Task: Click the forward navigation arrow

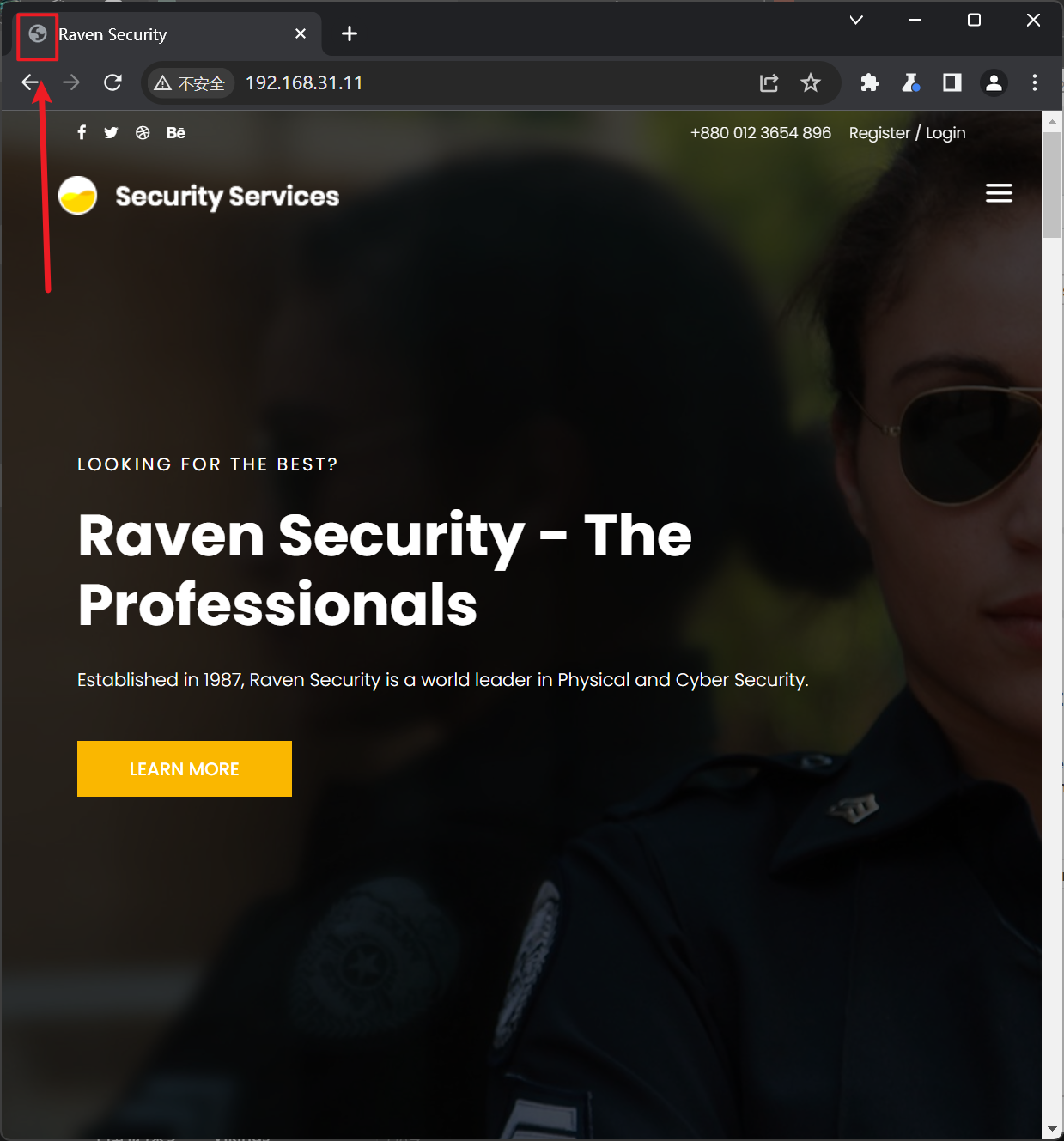Action: (71, 82)
